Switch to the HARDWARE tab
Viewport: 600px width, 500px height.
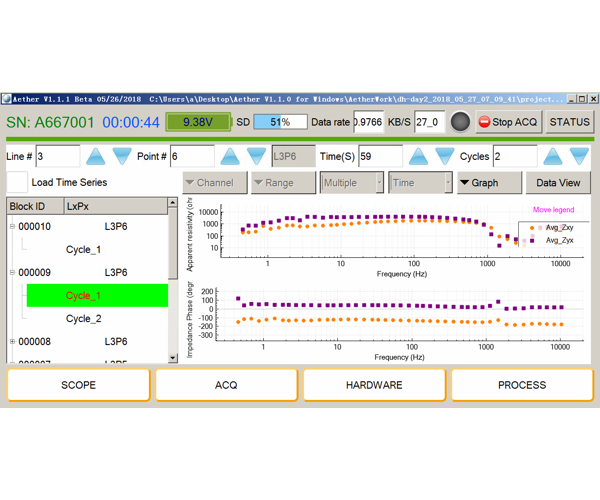pos(374,385)
